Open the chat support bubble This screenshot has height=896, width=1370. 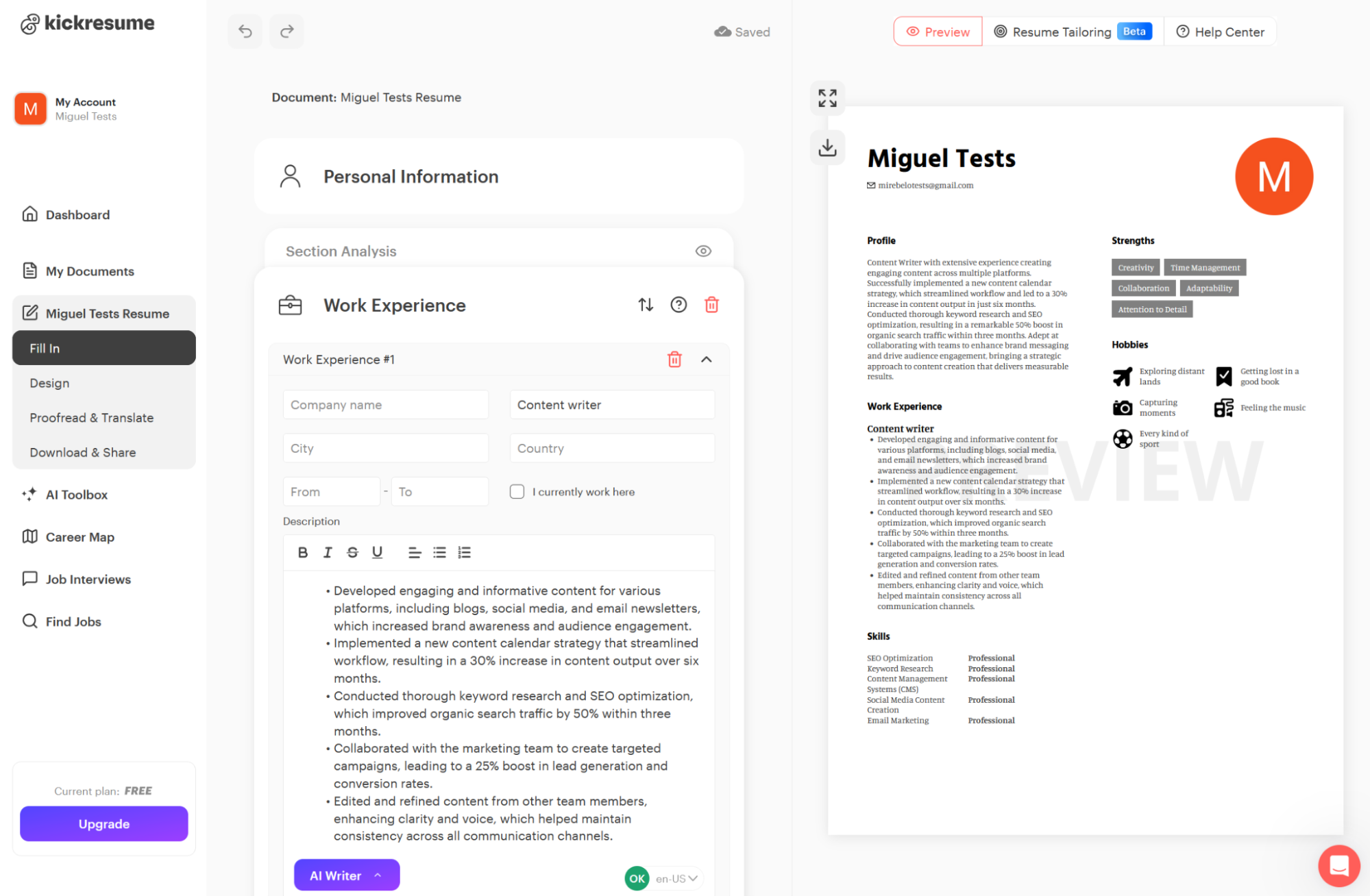tap(1338, 865)
